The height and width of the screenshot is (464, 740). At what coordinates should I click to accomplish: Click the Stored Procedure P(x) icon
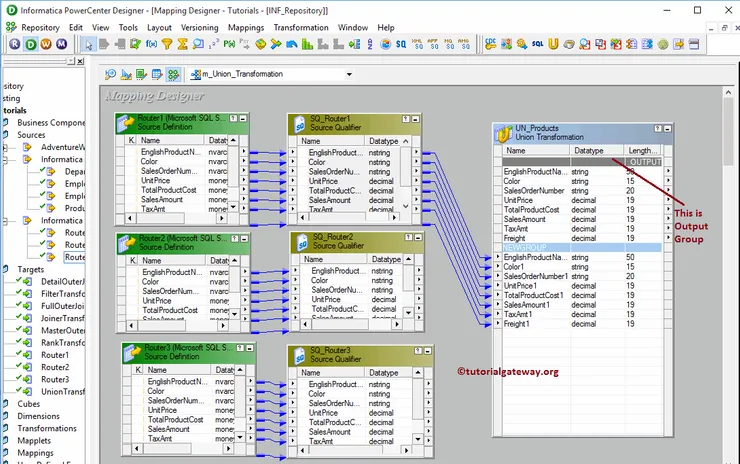click(x=229, y=44)
